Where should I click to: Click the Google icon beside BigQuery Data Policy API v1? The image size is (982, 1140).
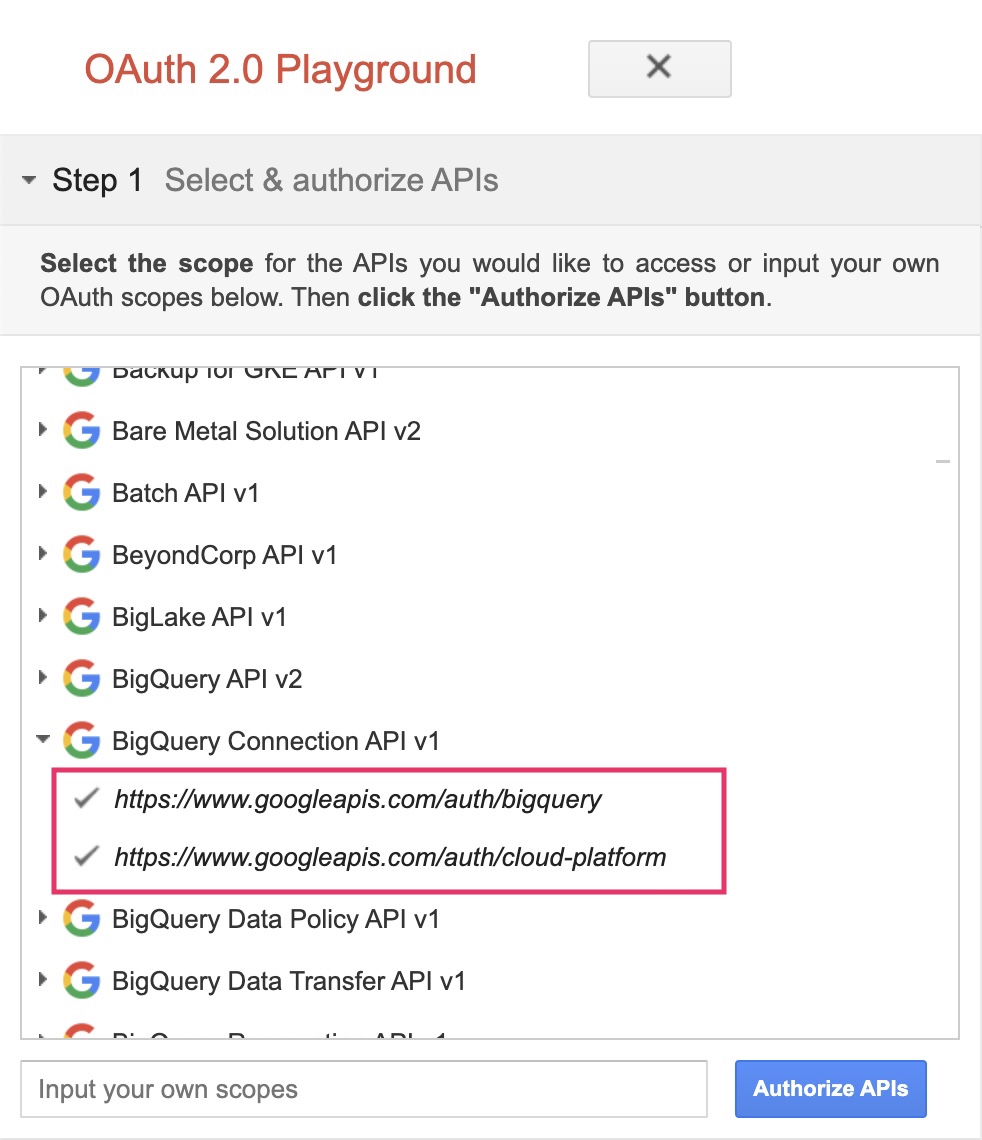tap(81, 918)
